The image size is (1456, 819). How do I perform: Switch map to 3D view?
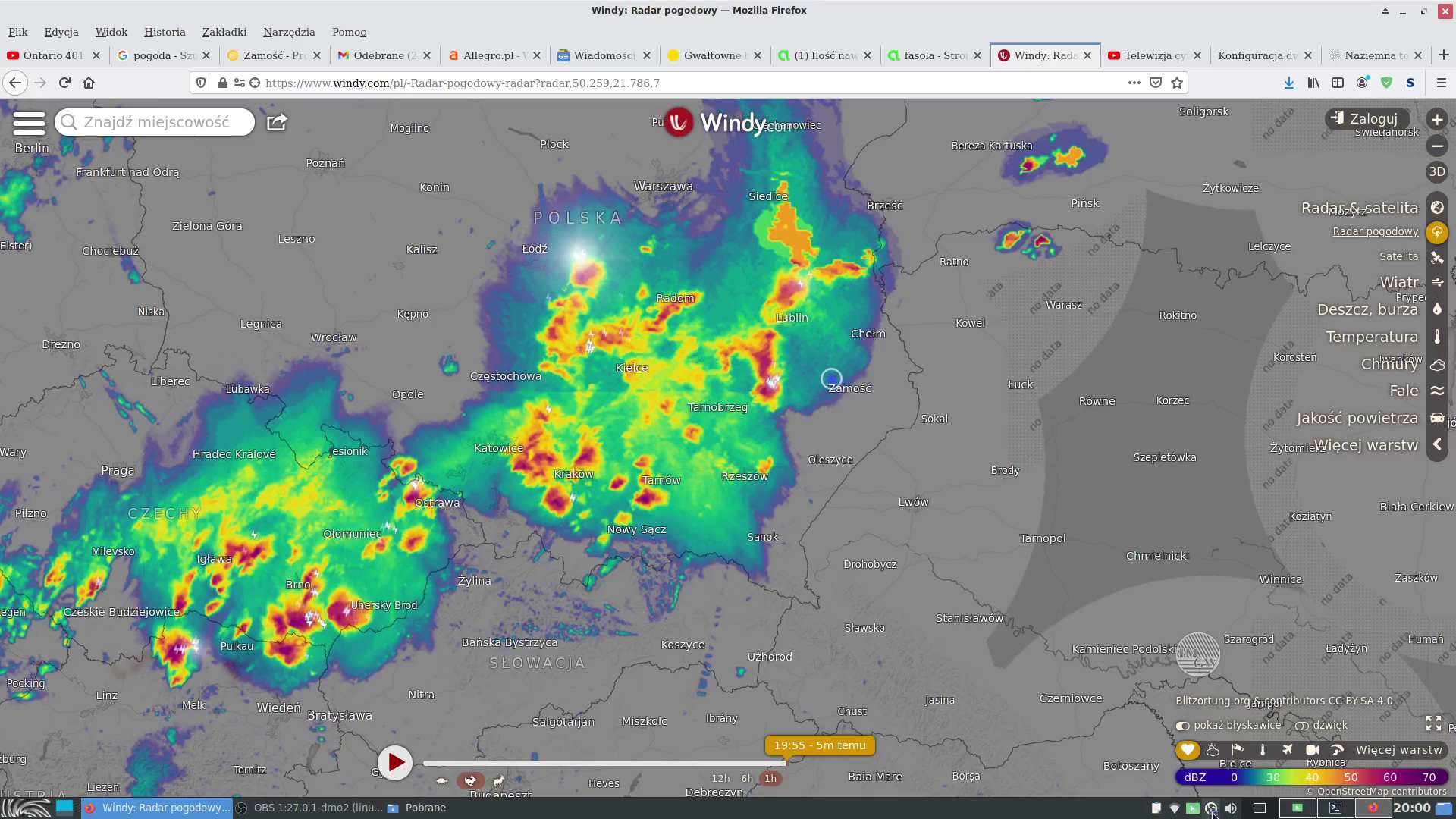1436,172
